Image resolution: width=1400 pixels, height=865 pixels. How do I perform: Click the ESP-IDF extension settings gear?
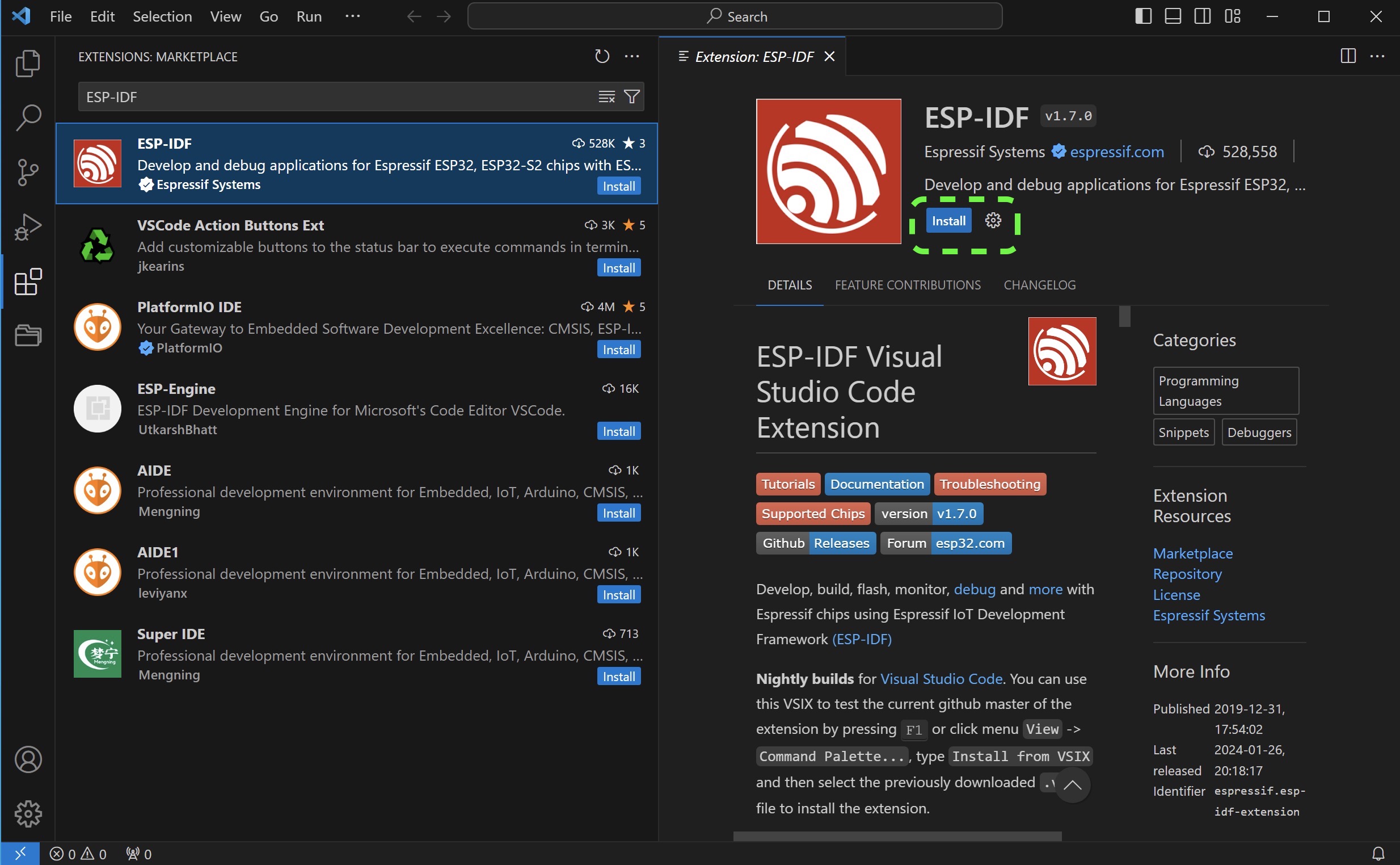tap(993, 221)
